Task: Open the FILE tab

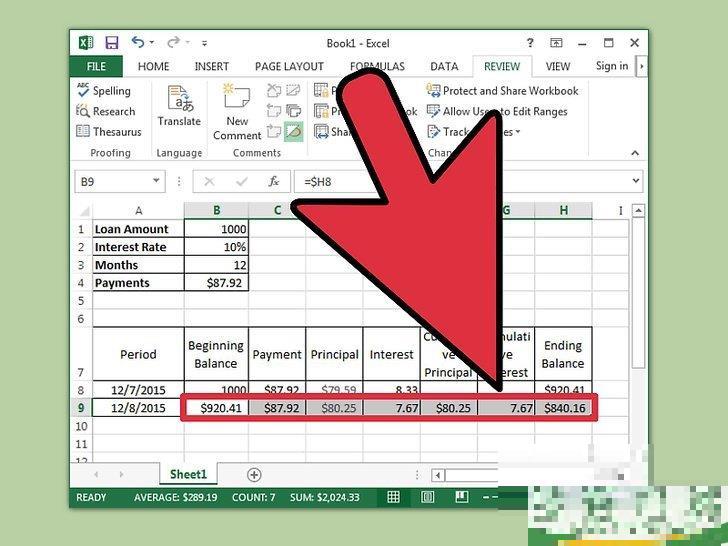Action: click(96, 67)
